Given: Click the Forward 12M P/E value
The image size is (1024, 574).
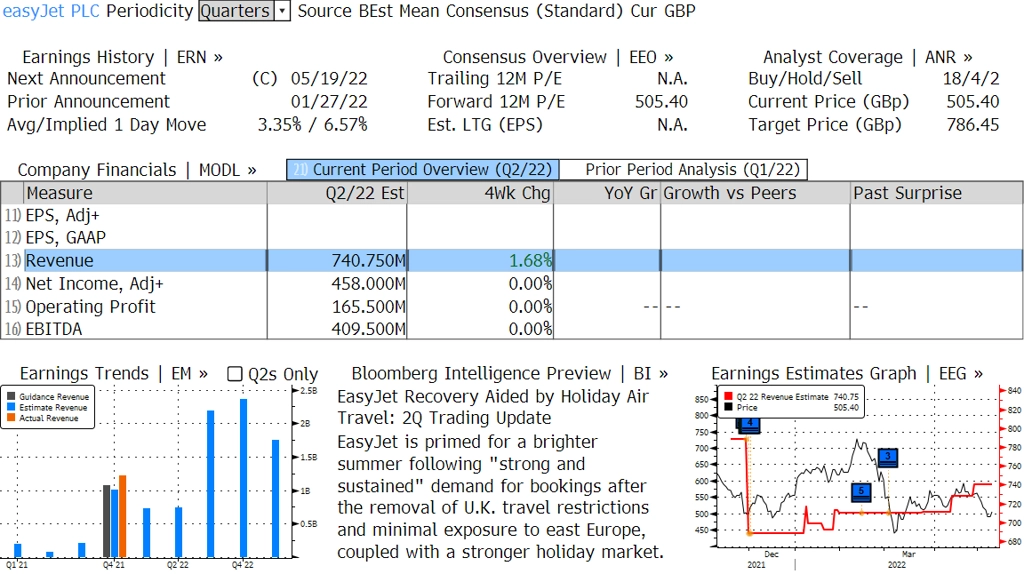Looking at the screenshot, I should point(661,102).
